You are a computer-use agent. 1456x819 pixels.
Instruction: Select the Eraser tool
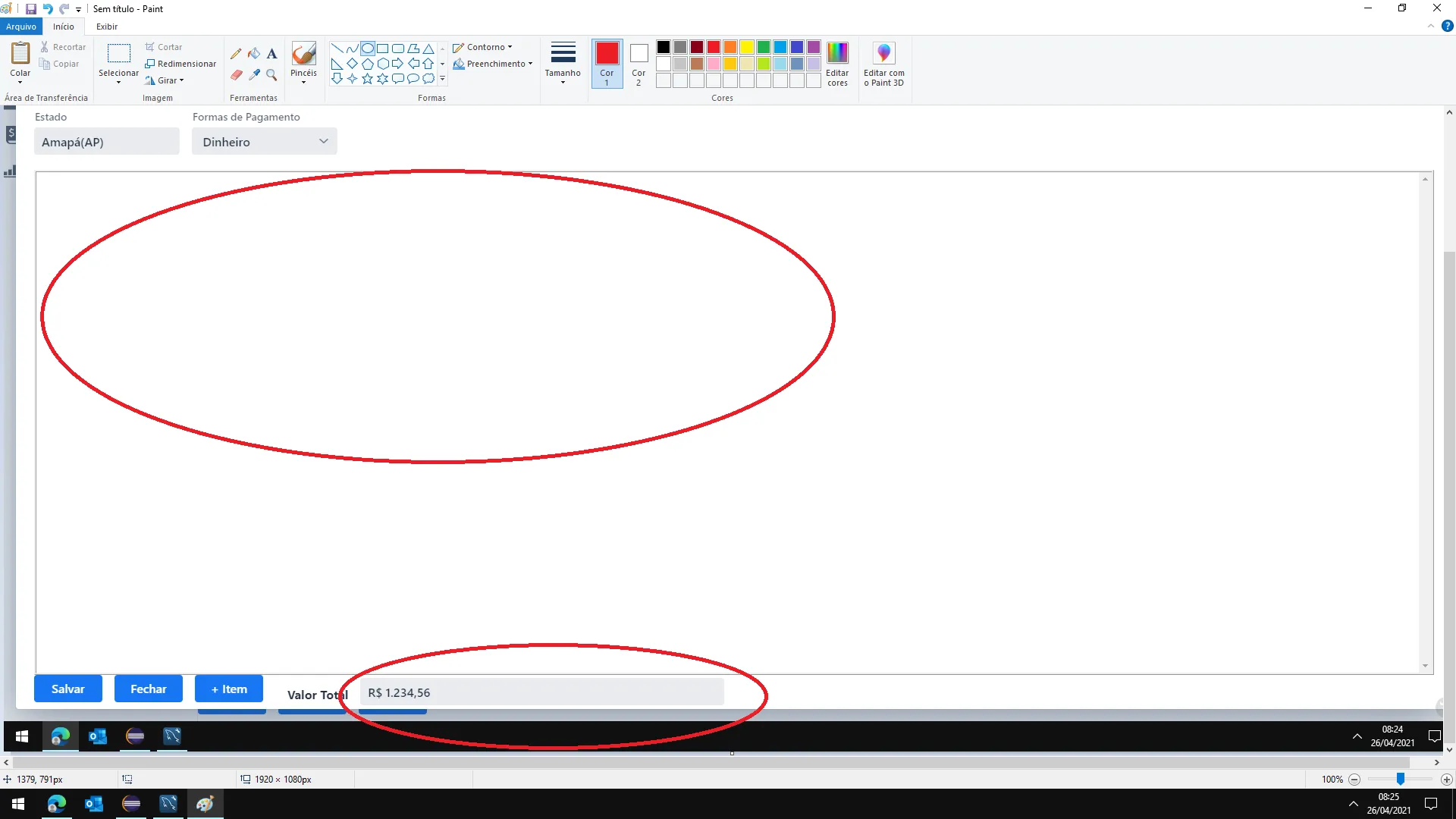pos(236,75)
